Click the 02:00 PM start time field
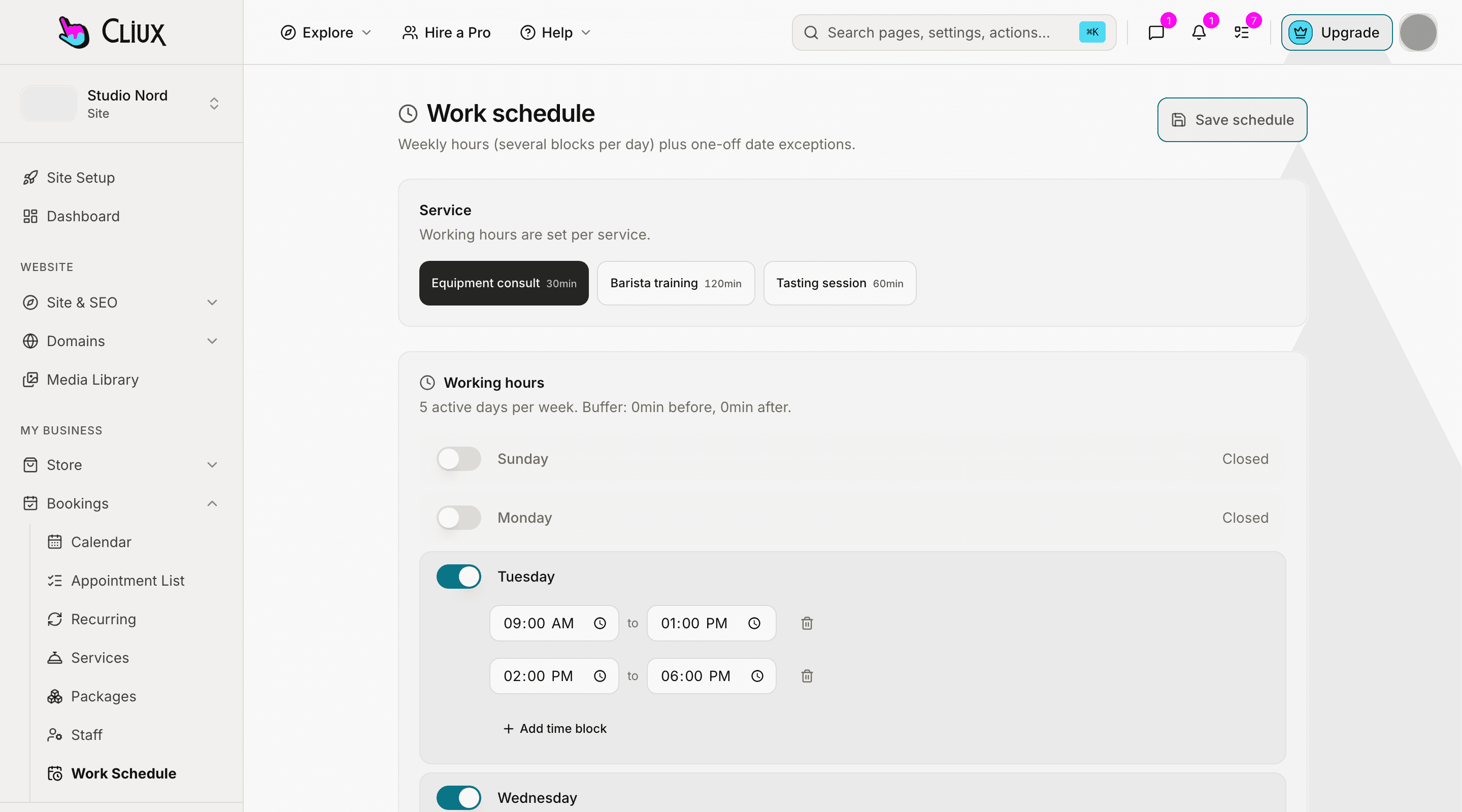 [554, 676]
